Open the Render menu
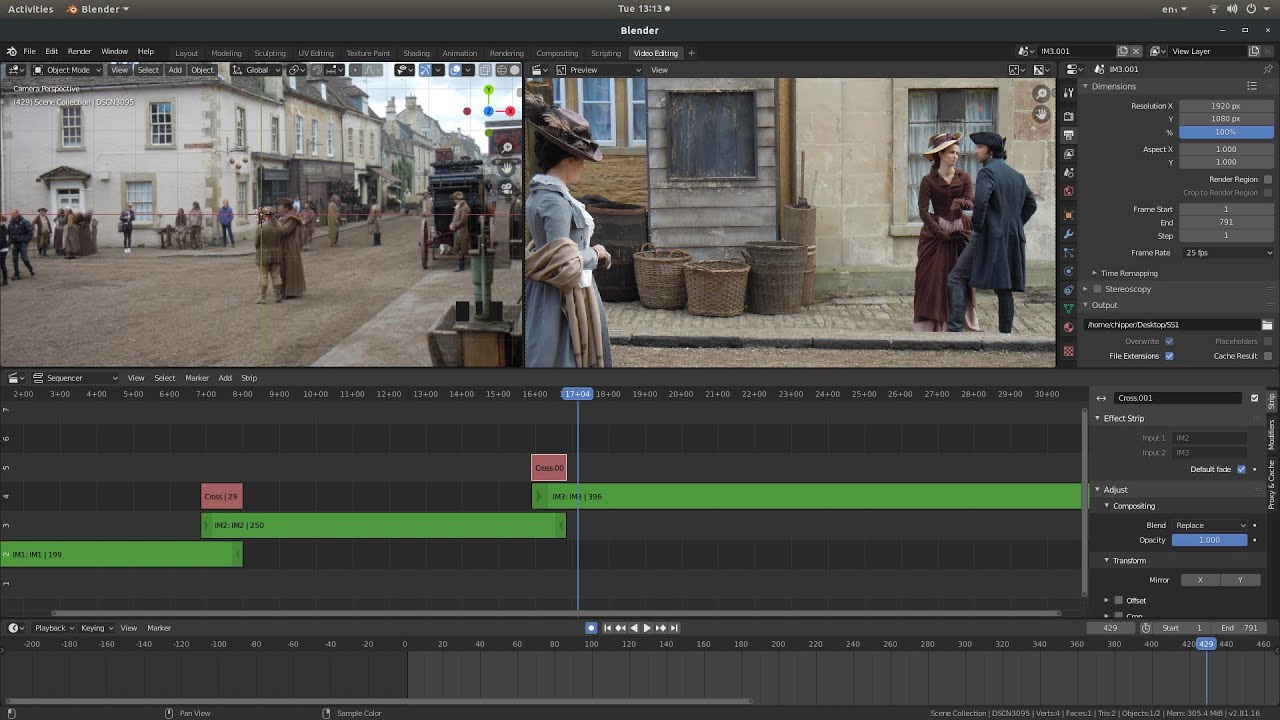The width and height of the screenshot is (1280, 720). [x=79, y=52]
